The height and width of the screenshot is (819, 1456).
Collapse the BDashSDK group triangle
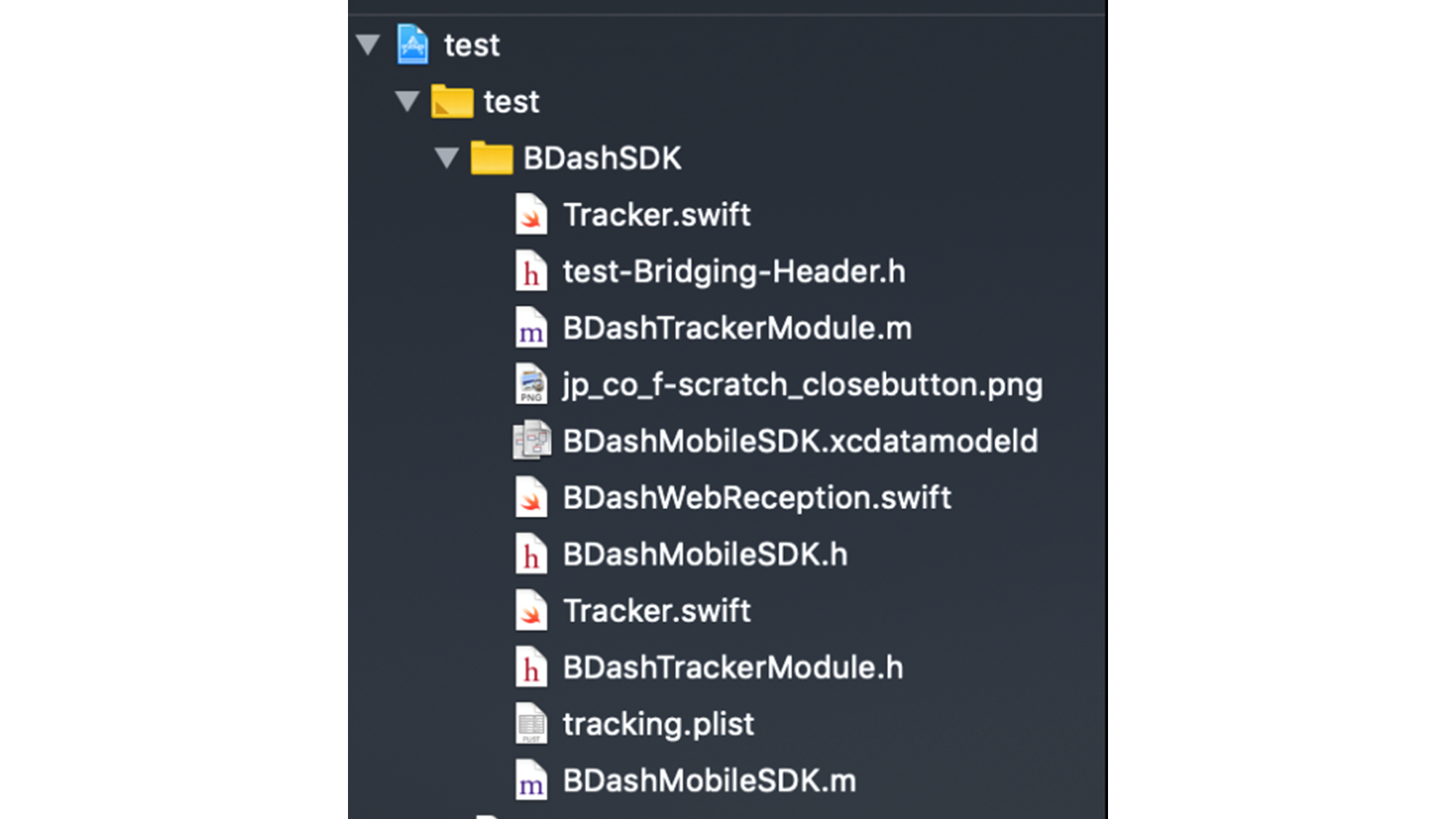coord(447,158)
